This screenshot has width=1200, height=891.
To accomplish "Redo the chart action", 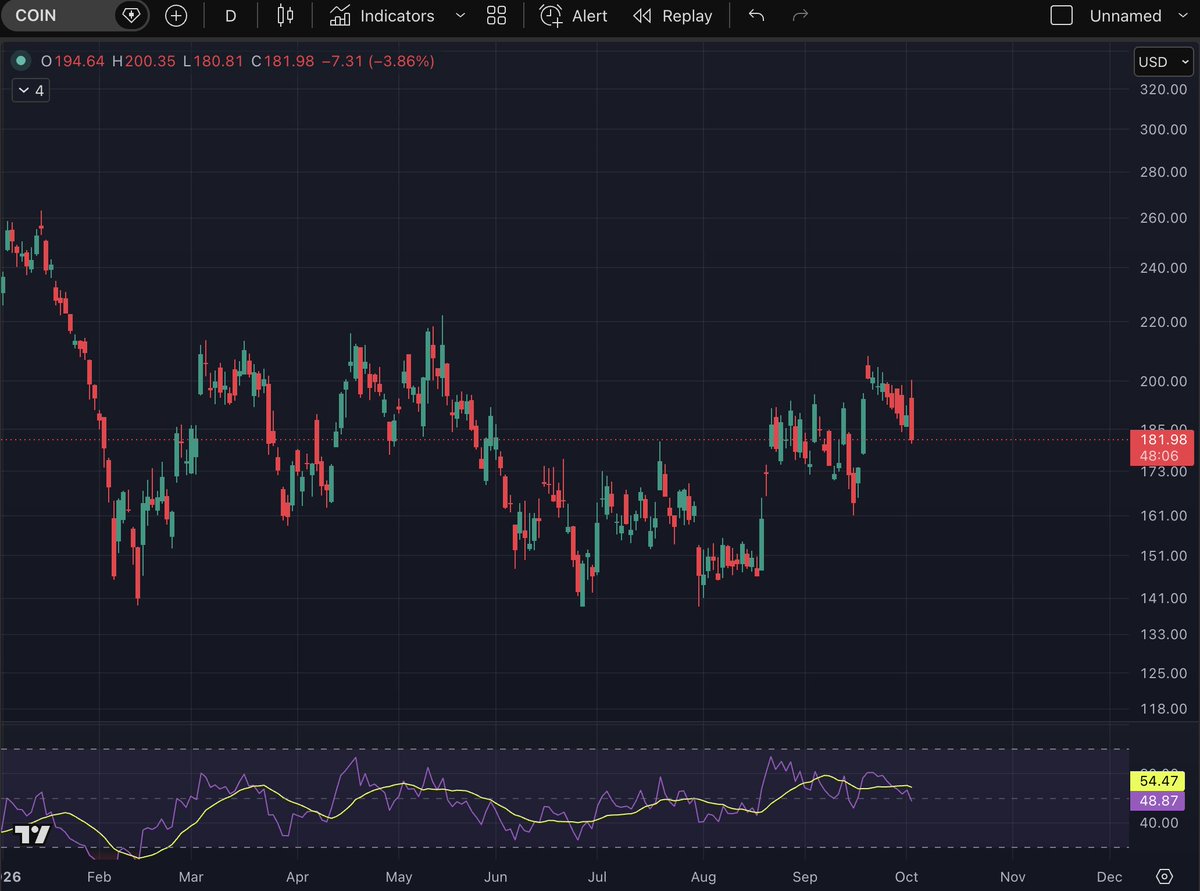I will (x=800, y=16).
